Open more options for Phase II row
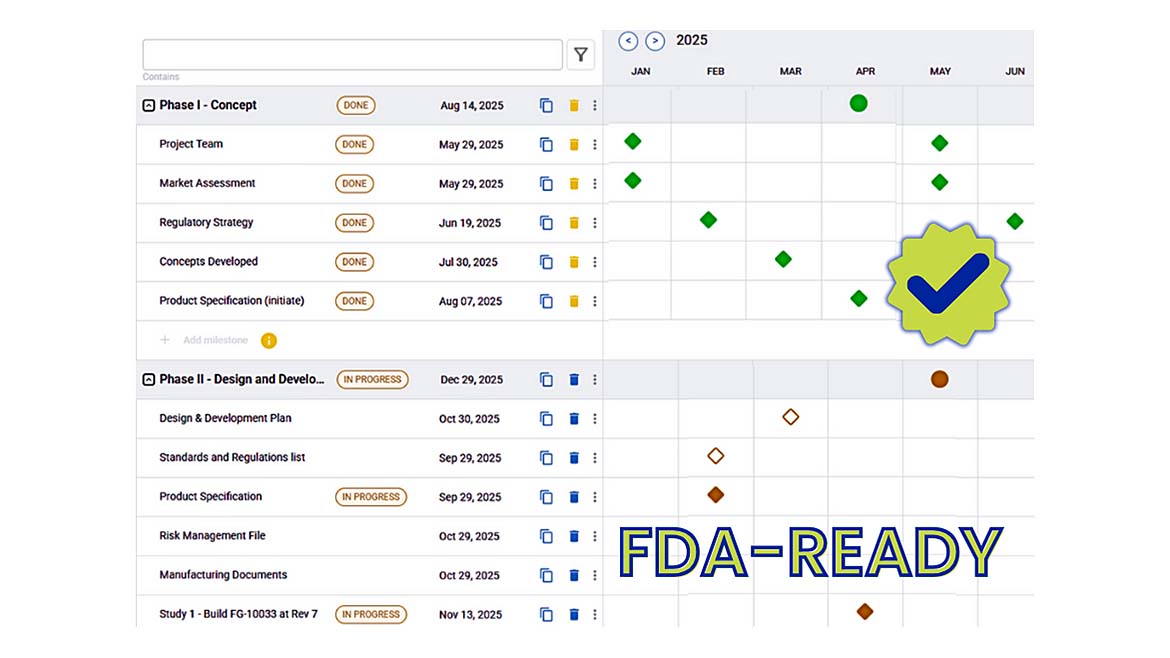Image resolution: width=1170 pixels, height=658 pixels. (595, 379)
